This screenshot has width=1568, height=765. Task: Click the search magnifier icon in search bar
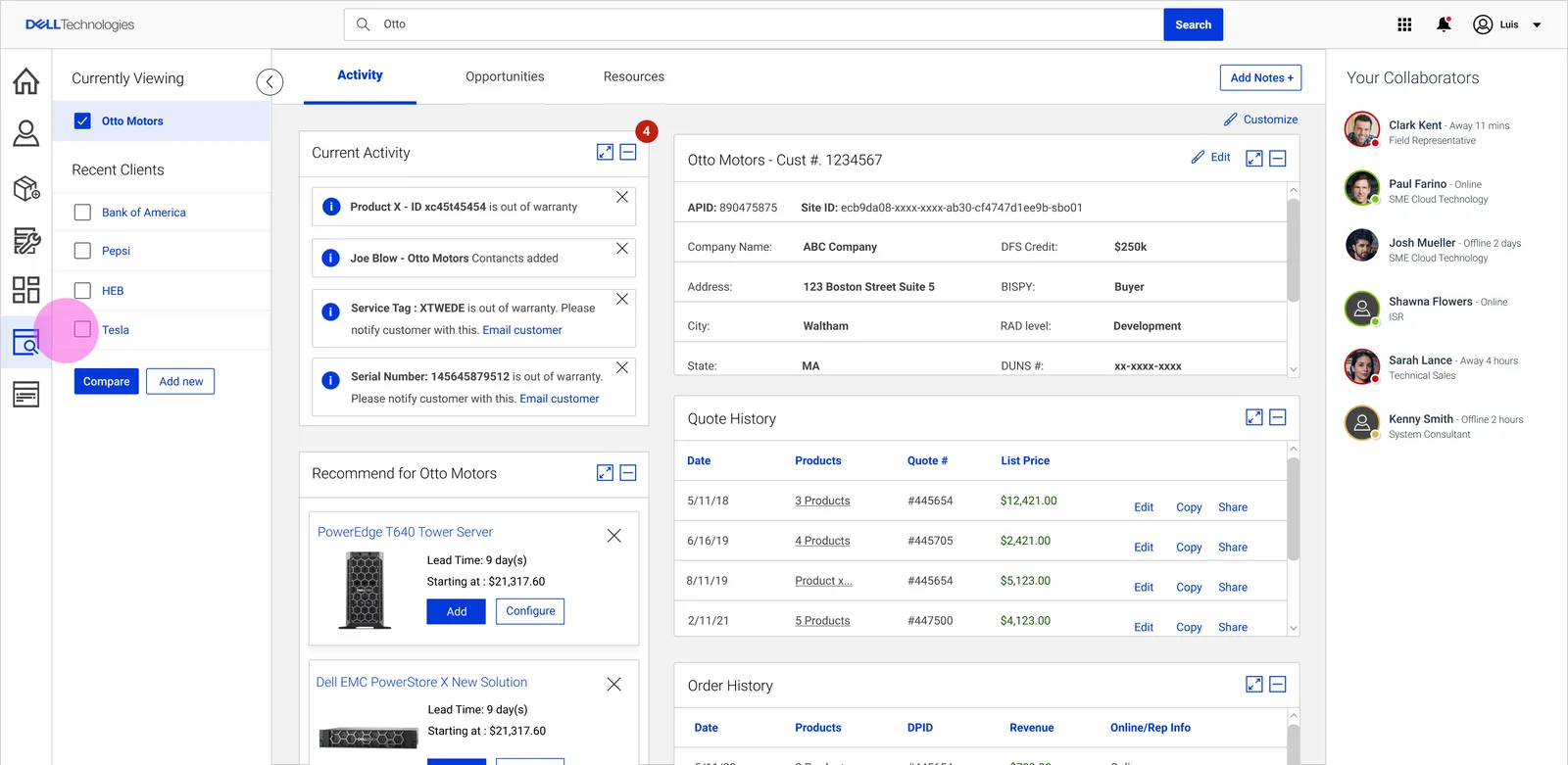pyautogui.click(x=363, y=24)
